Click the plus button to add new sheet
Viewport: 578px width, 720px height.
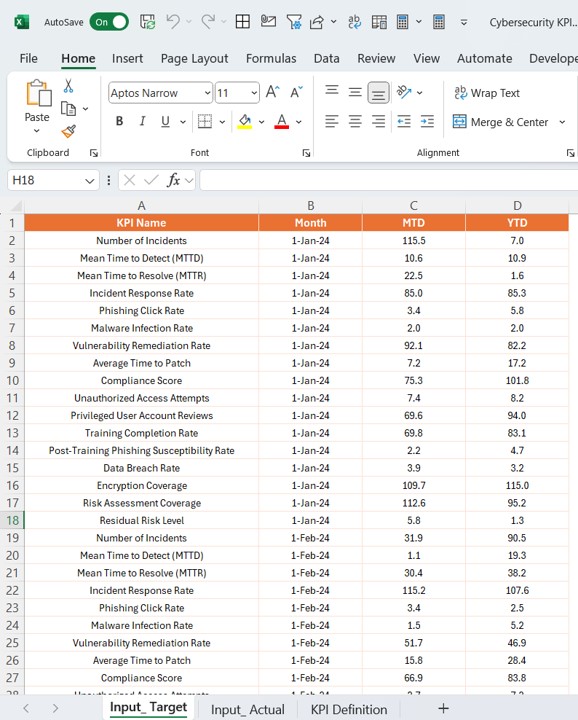point(443,709)
